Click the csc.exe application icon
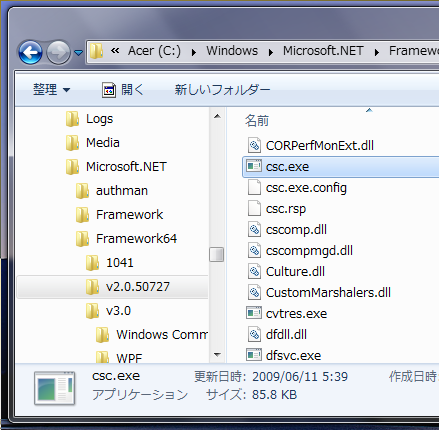This screenshot has width=439, height=430. [x=254, y=166]
